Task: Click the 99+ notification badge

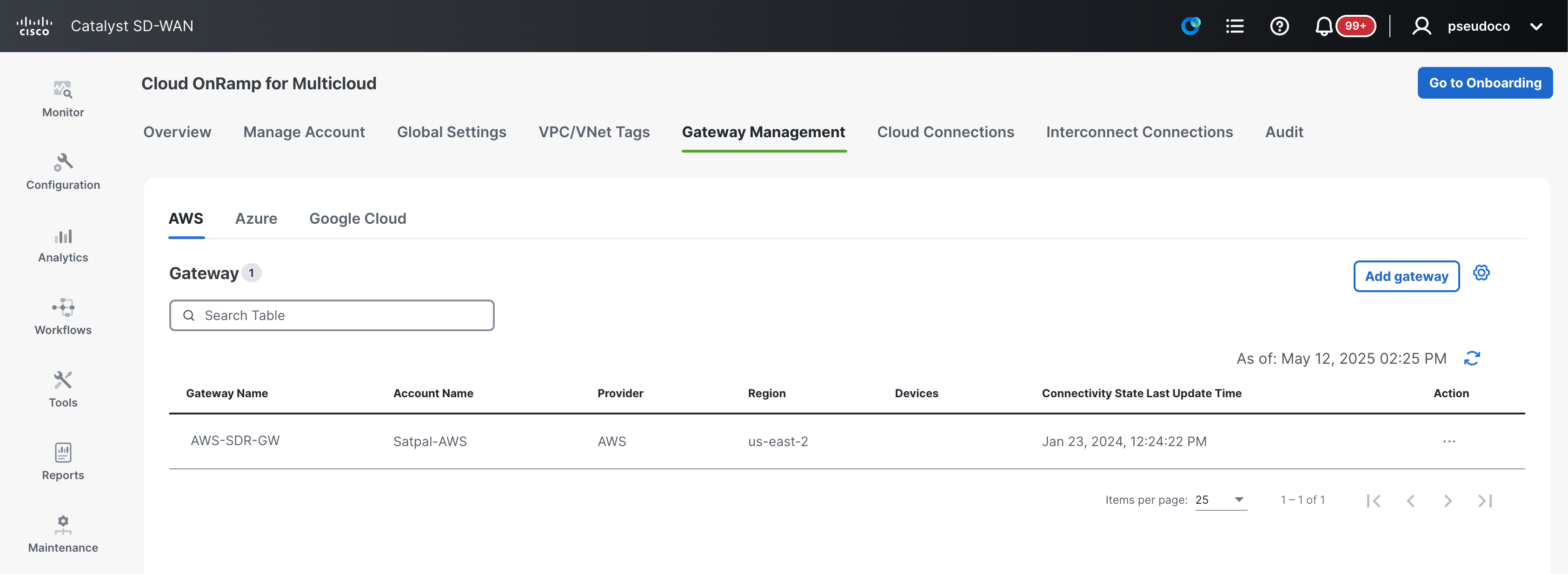Action: tap(1355, 26)
